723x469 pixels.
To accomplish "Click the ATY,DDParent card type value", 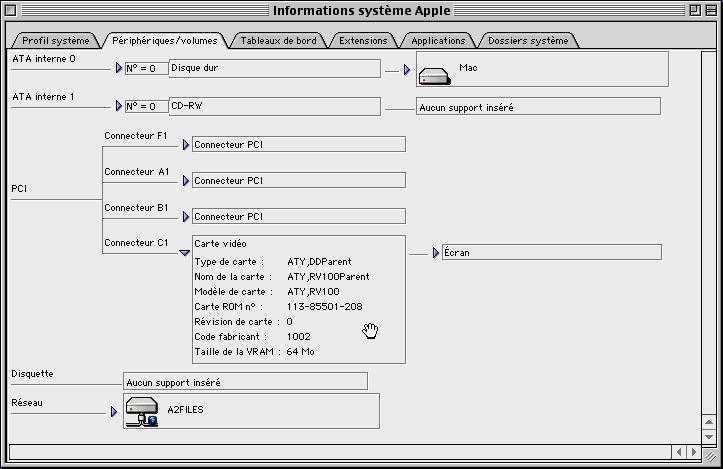I will point(319,261).
